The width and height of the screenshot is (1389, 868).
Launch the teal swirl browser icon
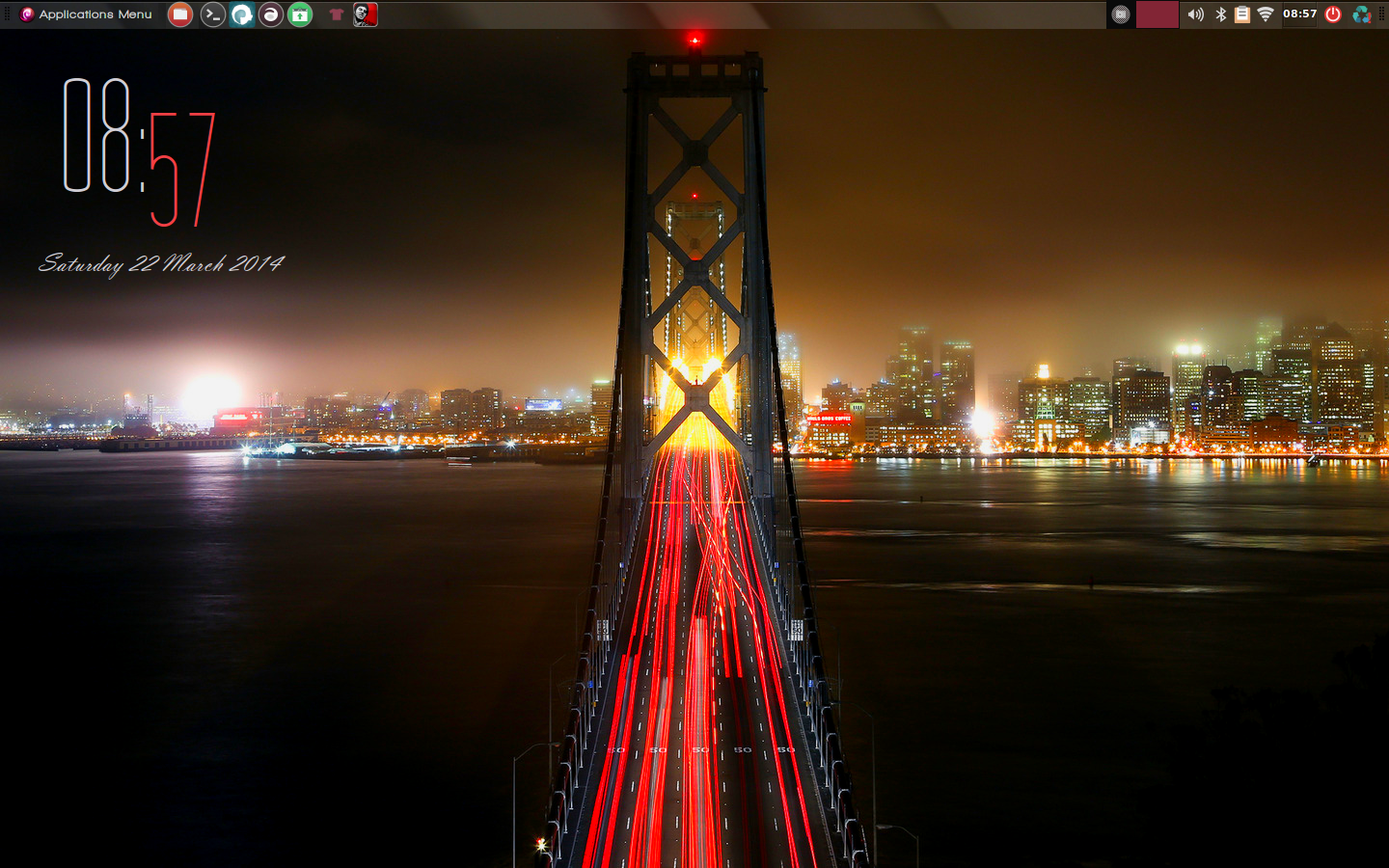(242, 14)
